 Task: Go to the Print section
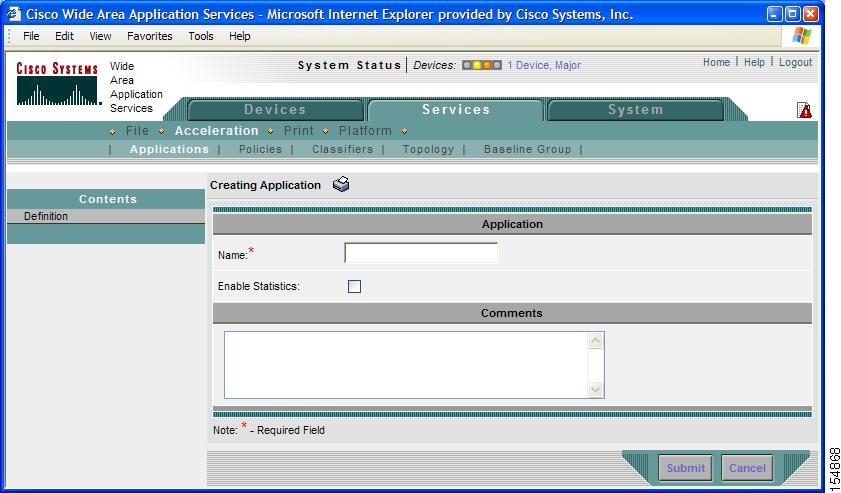click(299, 130)
